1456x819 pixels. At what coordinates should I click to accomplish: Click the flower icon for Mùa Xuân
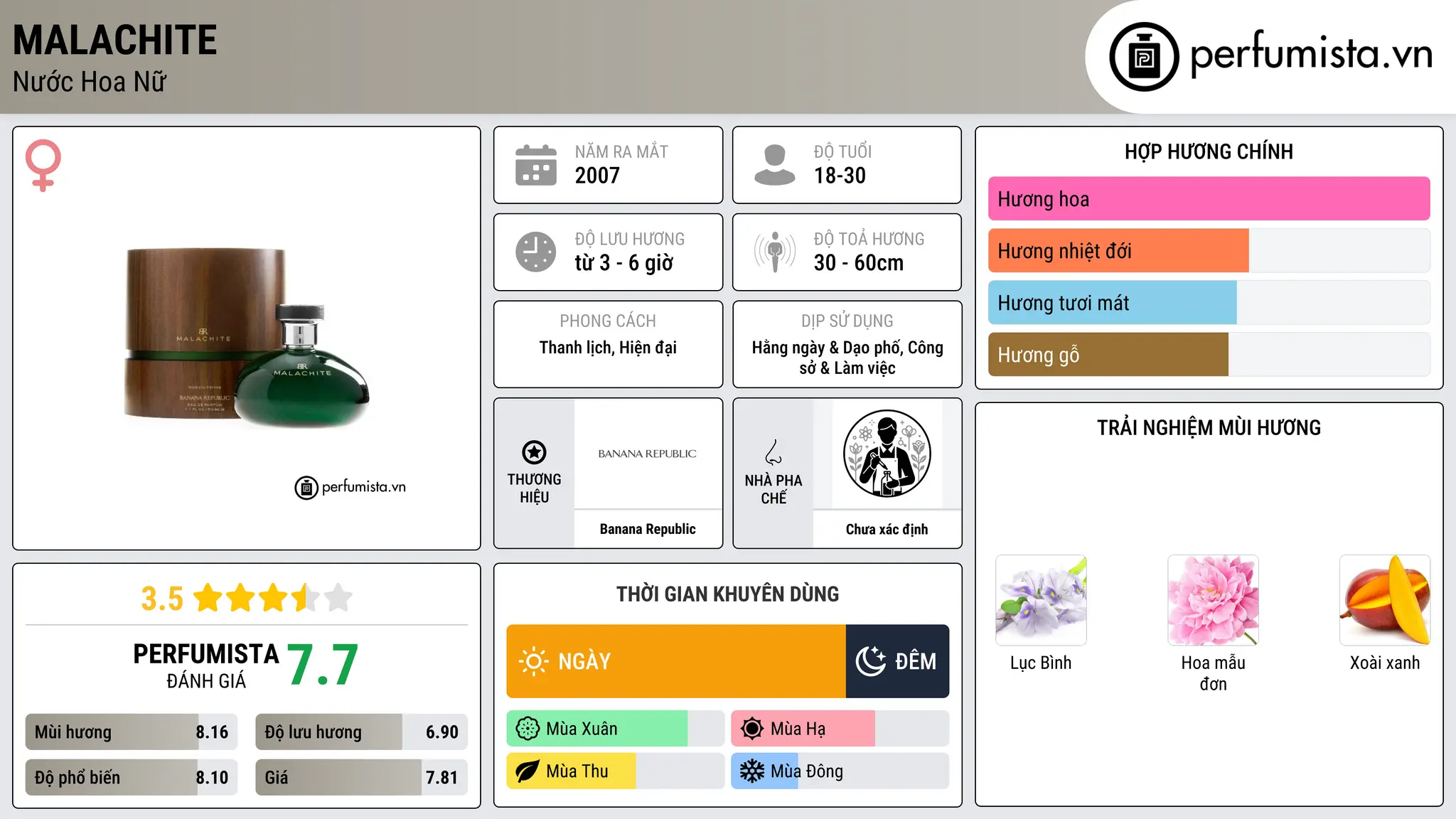tap(528, 729)
